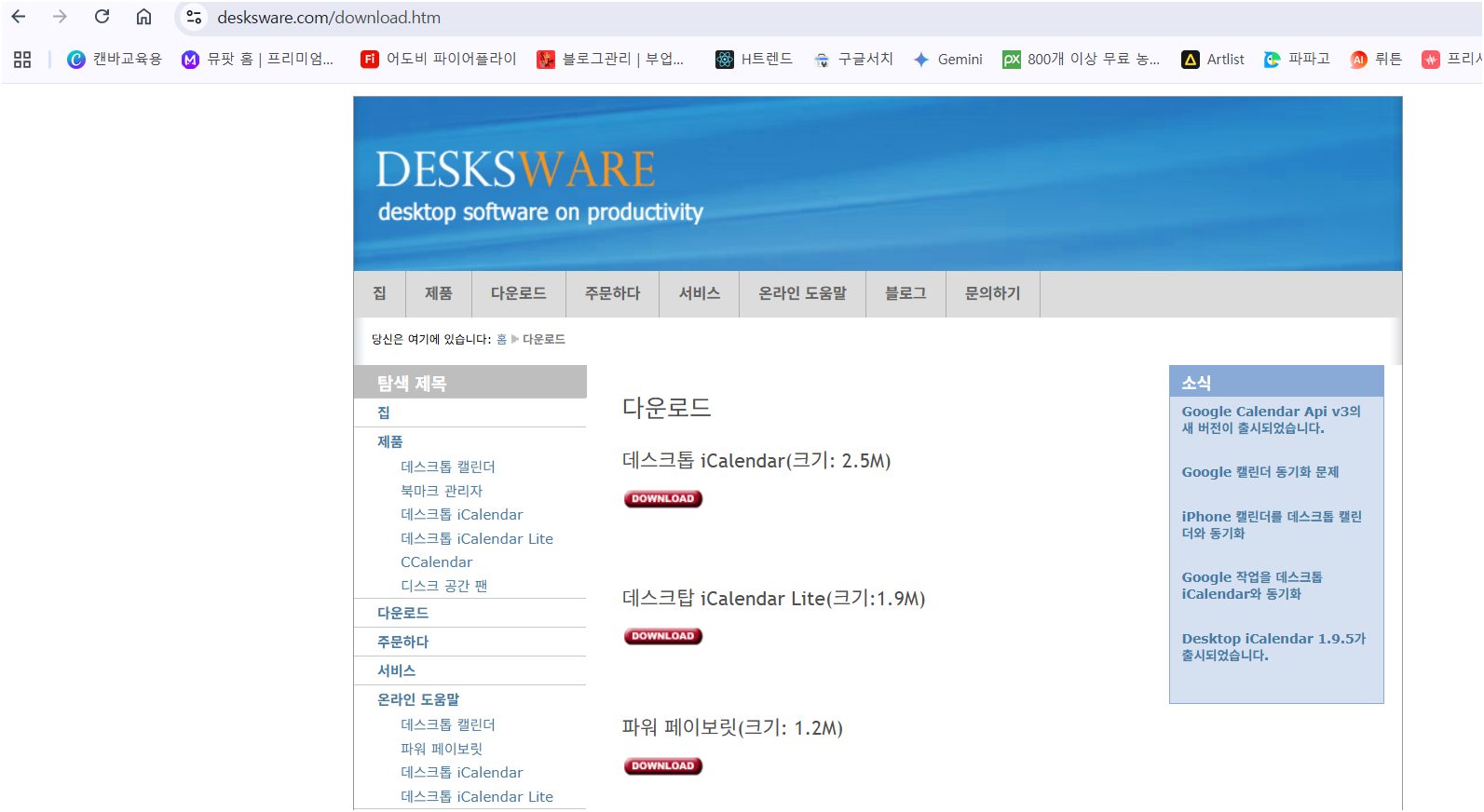Open CCalendar in sidebar
1484x812 pixels.
coord(437,562)
